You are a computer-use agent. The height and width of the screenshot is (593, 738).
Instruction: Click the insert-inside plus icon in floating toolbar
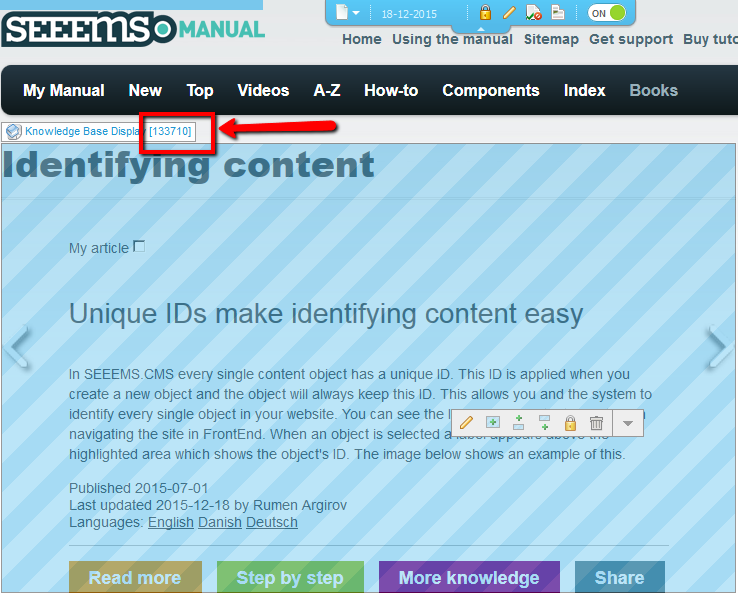493,423
